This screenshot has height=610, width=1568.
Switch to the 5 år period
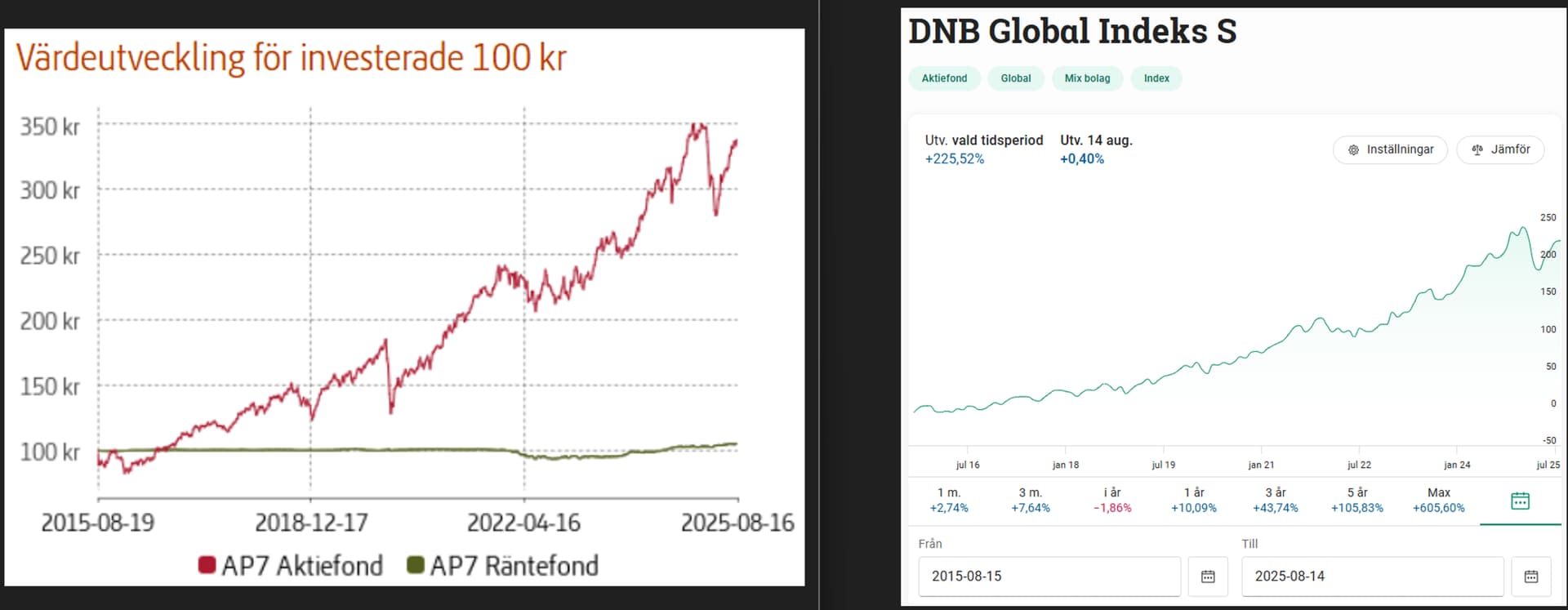pyautogui.click(x=1357, y=500)
